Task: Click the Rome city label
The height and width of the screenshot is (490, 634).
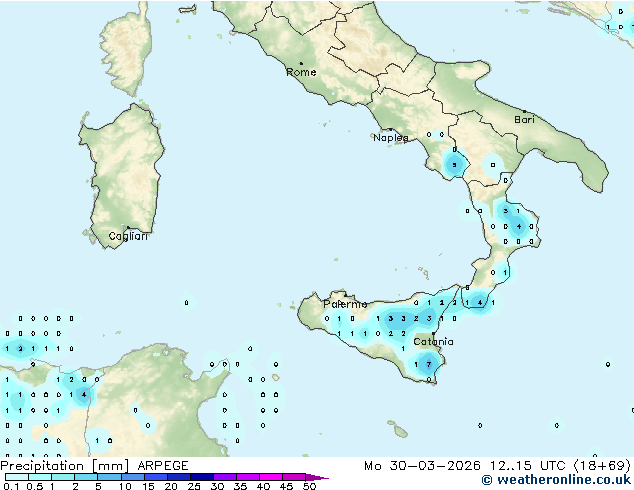Action: (x=301, y=72)
